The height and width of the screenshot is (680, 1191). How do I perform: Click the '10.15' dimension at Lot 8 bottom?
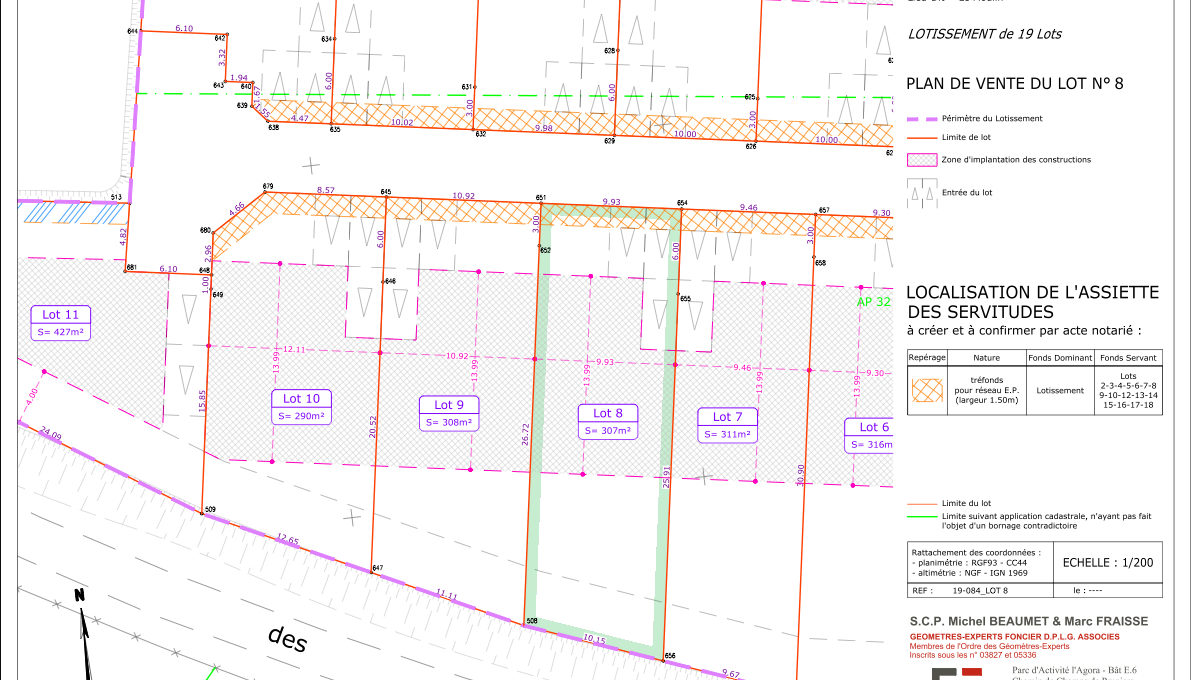[x=594, y=640]
